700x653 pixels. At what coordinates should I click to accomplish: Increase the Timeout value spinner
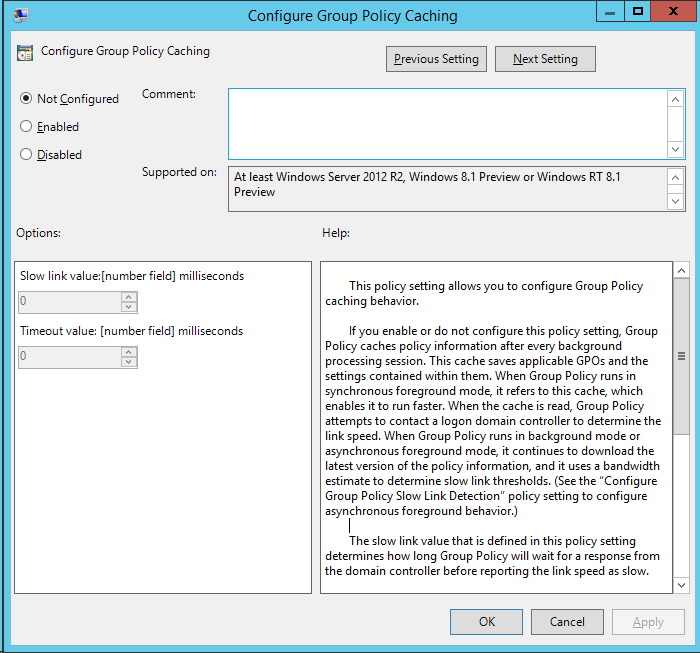[x=129, y=351]
